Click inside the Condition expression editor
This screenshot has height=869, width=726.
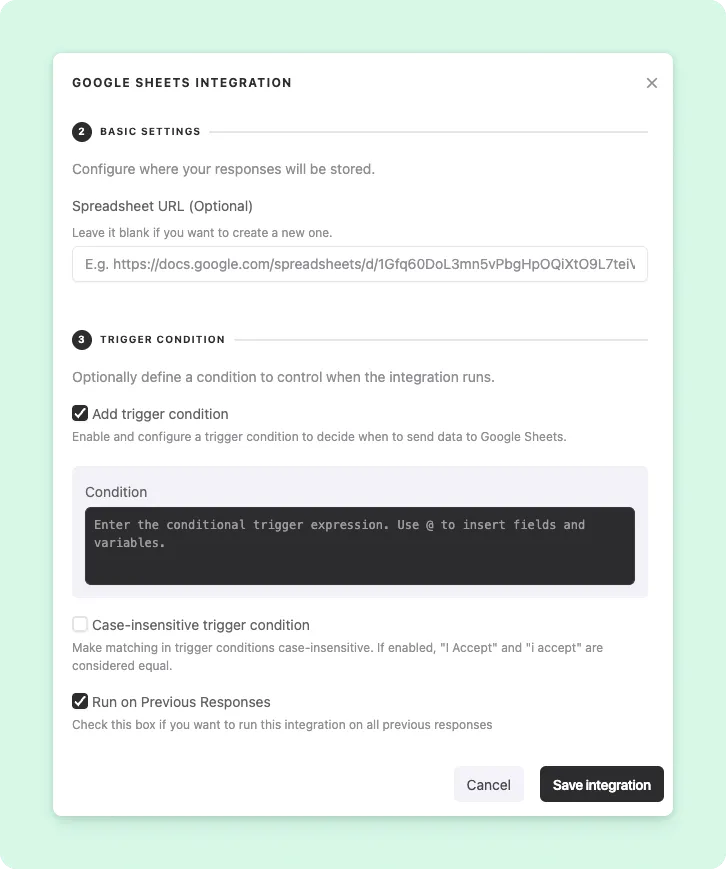[359, 545]
